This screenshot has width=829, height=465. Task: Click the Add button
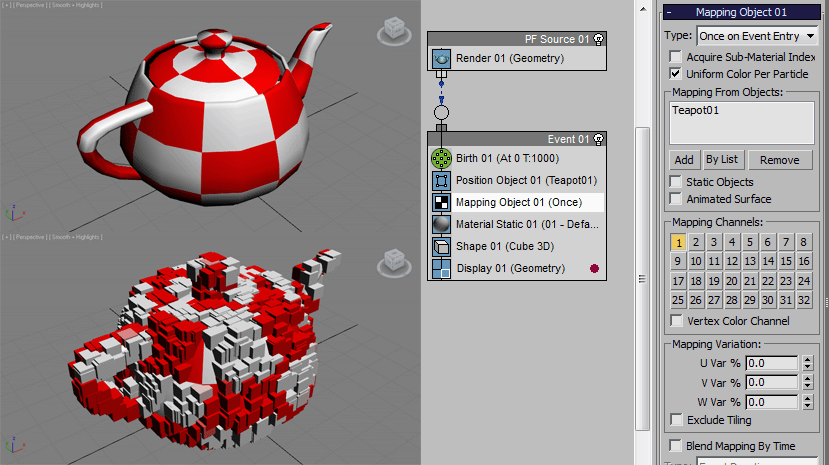[683, 160]
